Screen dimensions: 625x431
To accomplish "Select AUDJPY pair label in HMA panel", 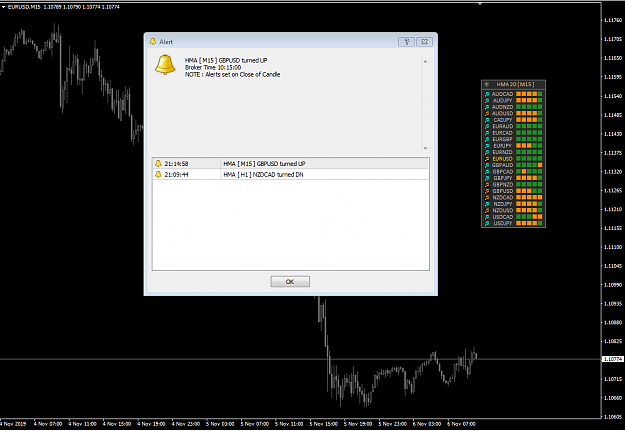I will tap(502, 100).
